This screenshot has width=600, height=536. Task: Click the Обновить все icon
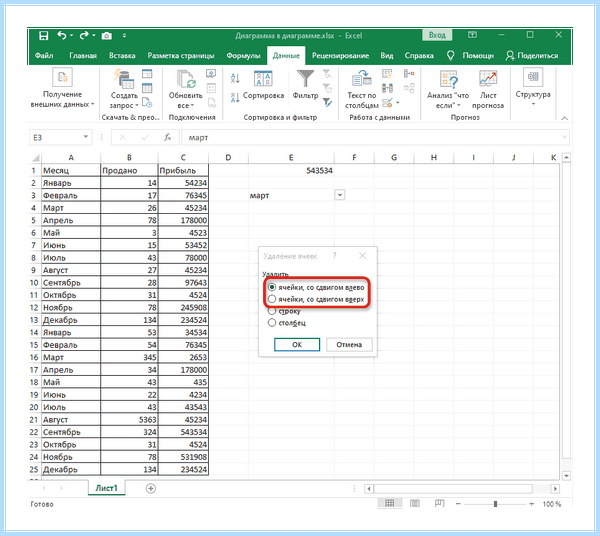point(186,79)
